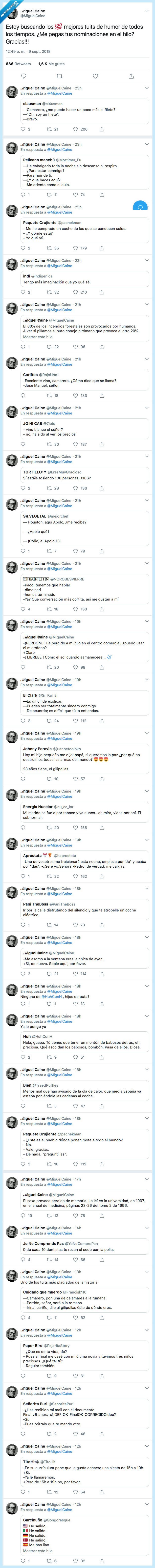Retweet the main 100 mejores tuits tweet
The height and width of the screenshot is (1568, 155).
pos(59,76)
